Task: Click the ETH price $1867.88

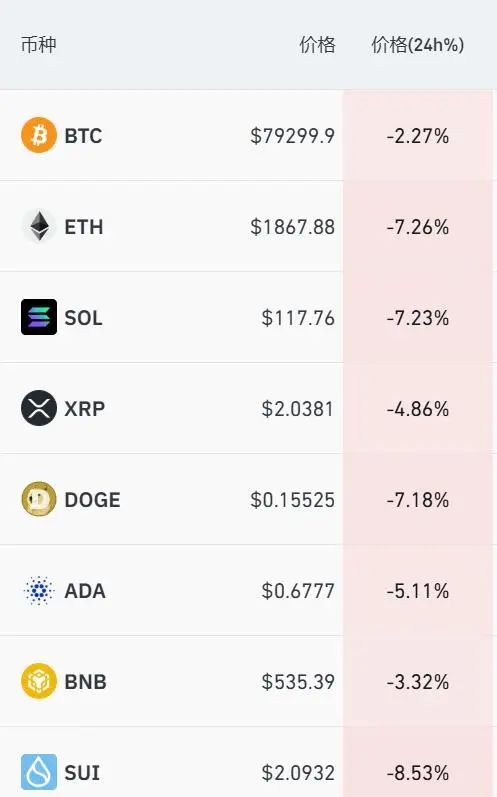Action: pyautogui.click(x=293, y=227)
